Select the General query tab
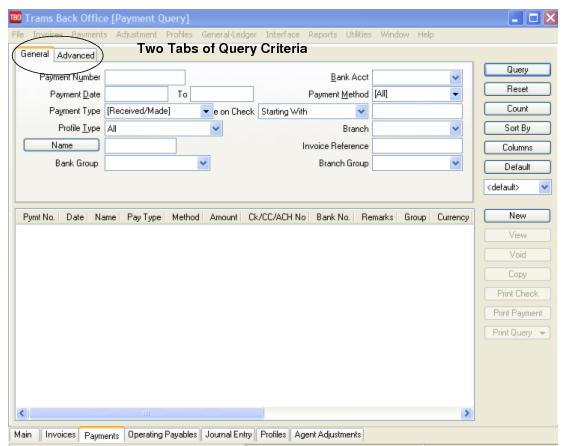Image resolution: width=566 pixels, height=446 pixels. point(34,54)
